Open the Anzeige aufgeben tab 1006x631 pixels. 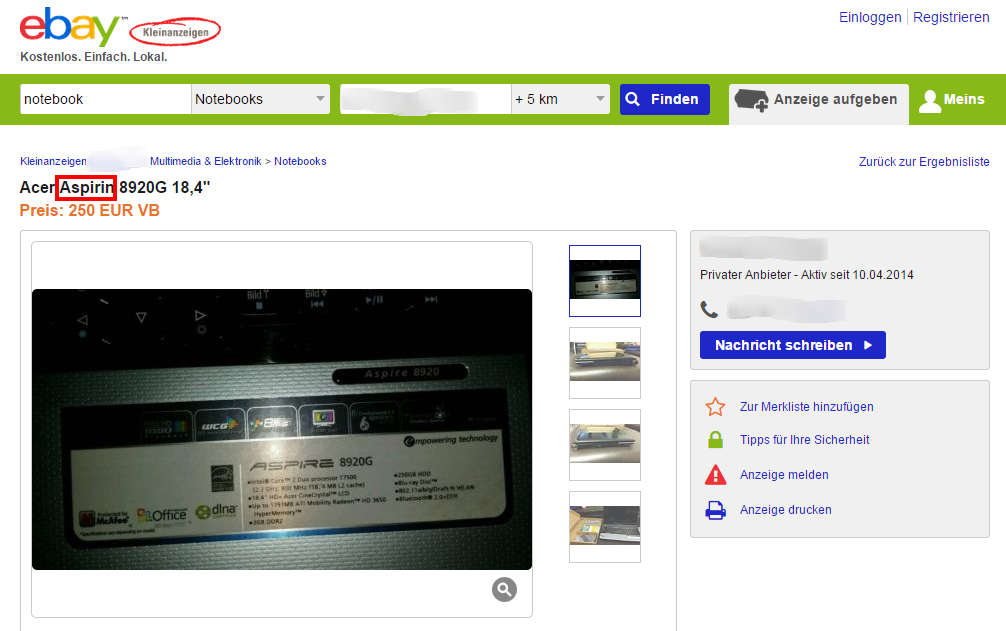819,103
